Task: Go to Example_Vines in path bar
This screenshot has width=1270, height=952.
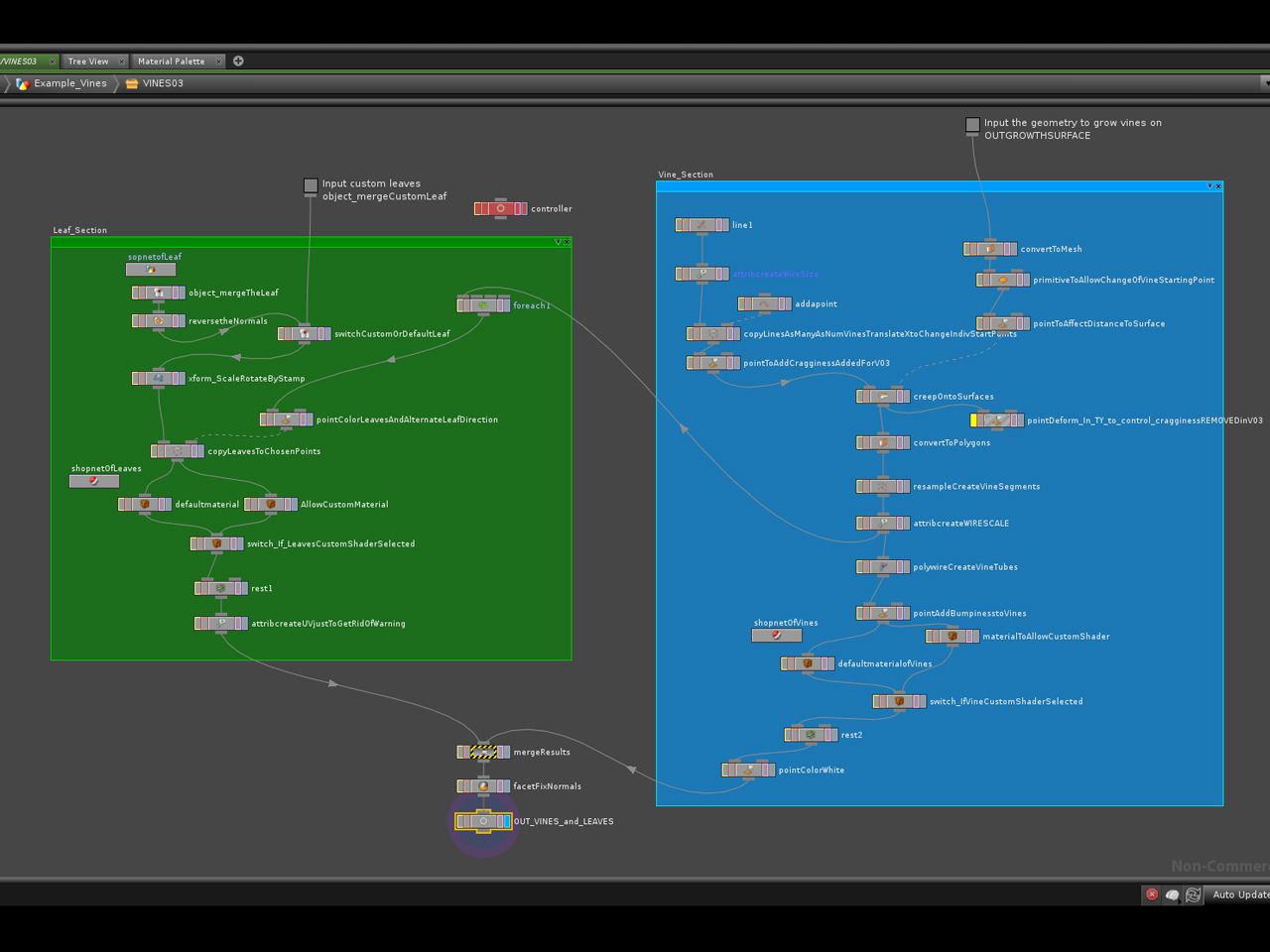Action: tap(69, 83)
